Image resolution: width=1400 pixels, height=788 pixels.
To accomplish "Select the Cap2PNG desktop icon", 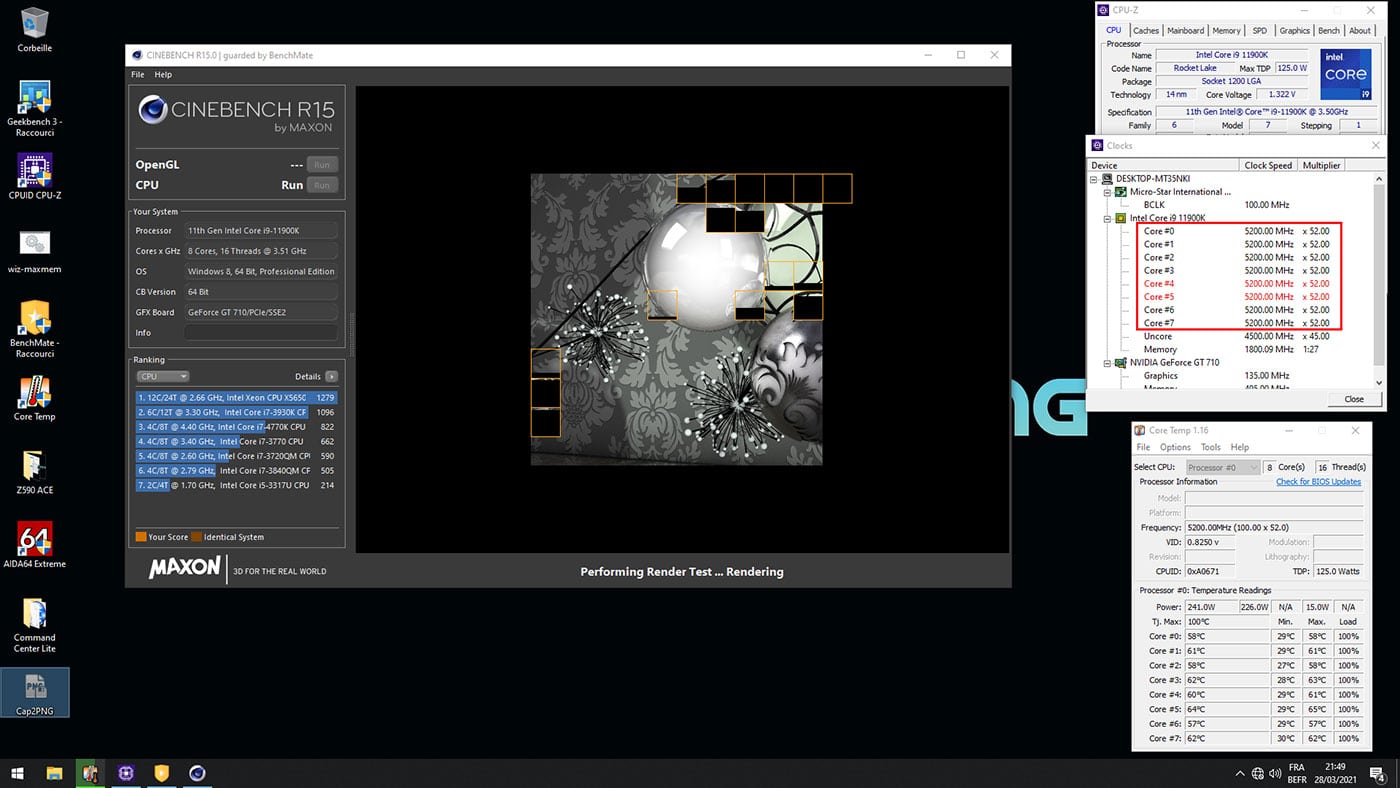I will tap(35, 693).
